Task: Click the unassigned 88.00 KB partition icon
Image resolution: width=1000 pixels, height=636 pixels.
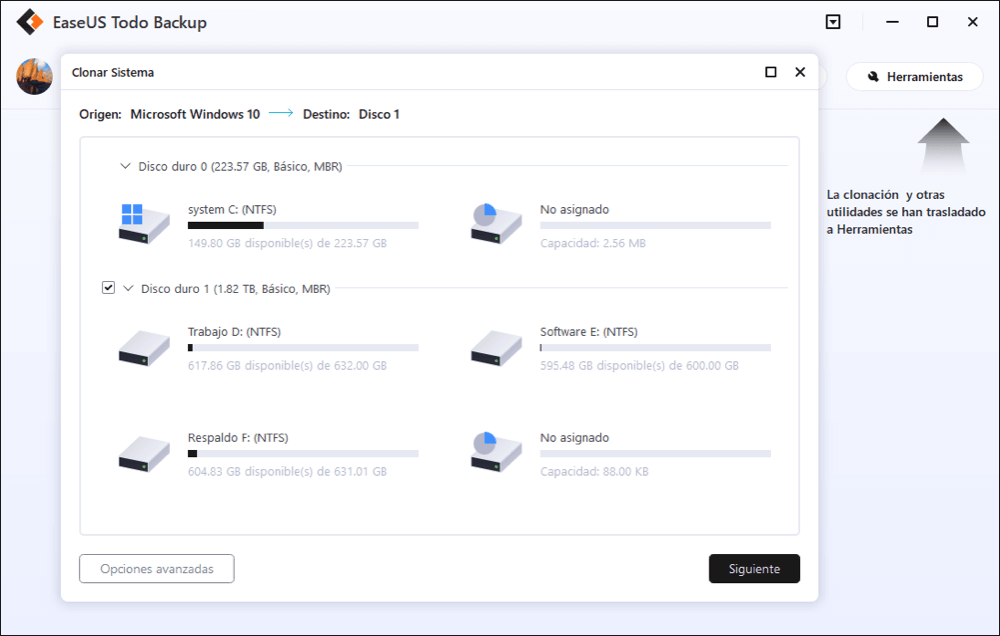Action: click(x=496, y=452)
